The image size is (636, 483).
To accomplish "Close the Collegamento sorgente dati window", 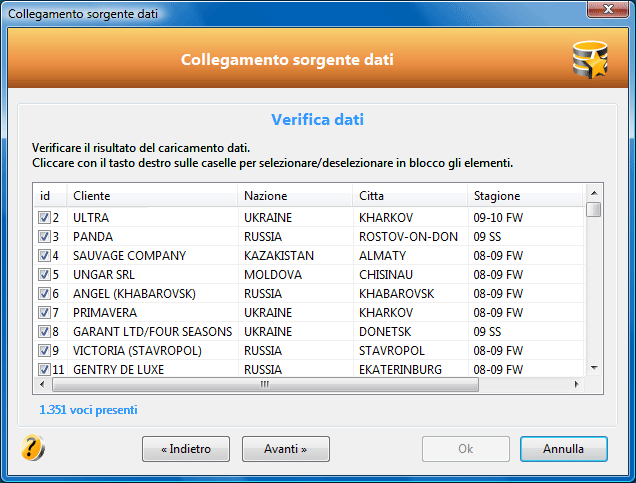I will click(608, 9).
